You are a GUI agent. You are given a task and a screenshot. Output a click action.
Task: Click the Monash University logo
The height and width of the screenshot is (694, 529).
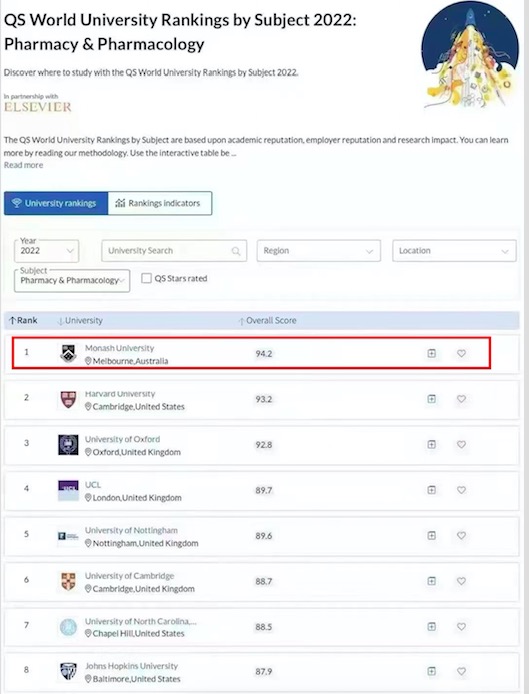68,353
